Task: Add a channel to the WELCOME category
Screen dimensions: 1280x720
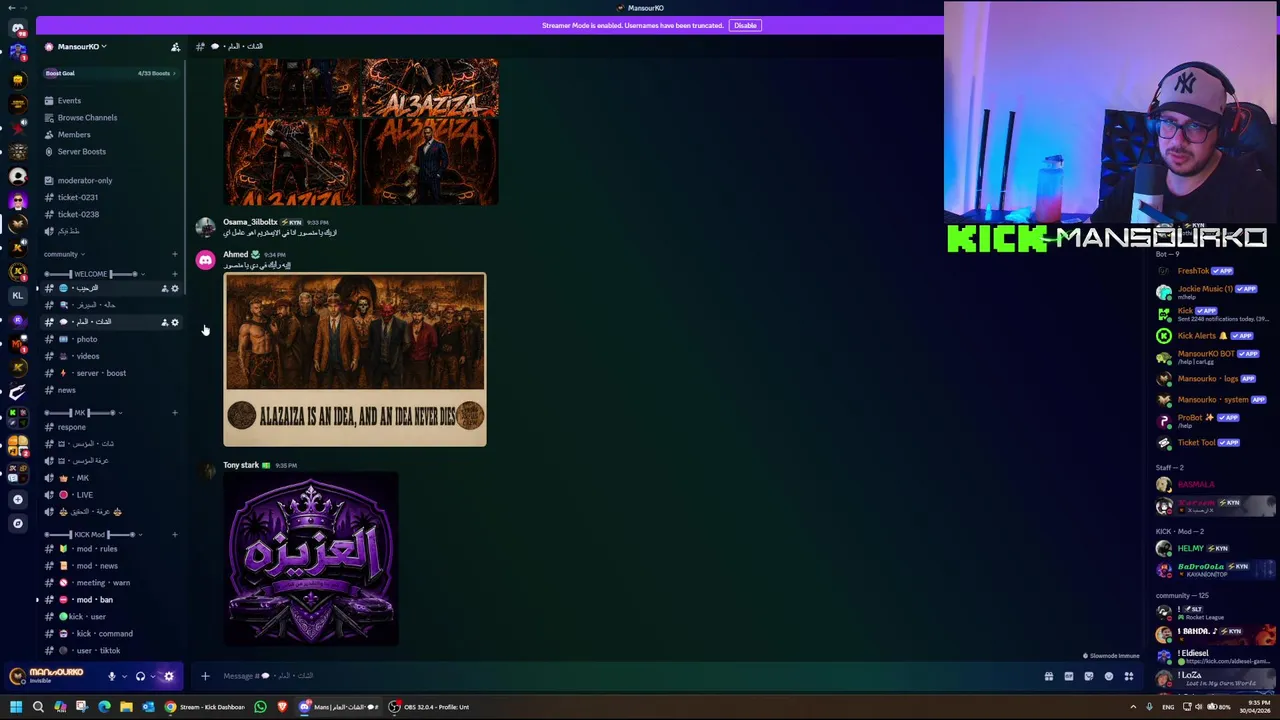Action: pos(174,274)
